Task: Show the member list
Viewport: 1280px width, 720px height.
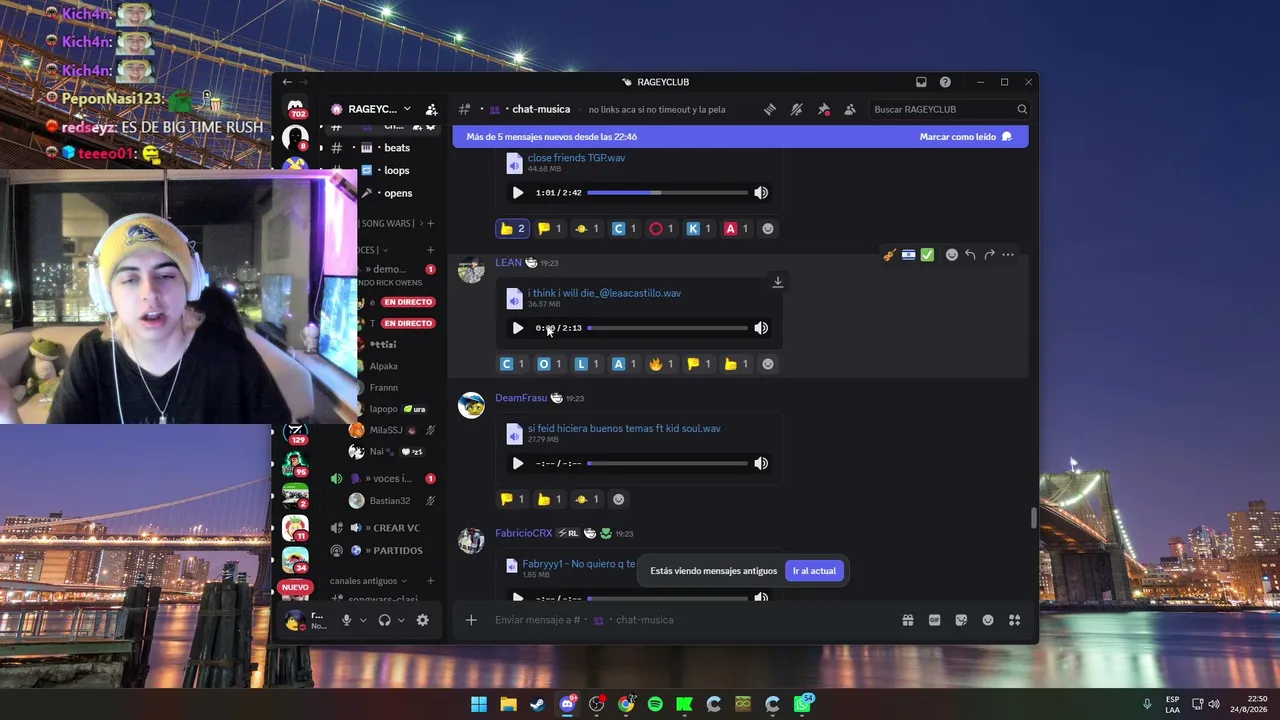Action: point(850,110)
